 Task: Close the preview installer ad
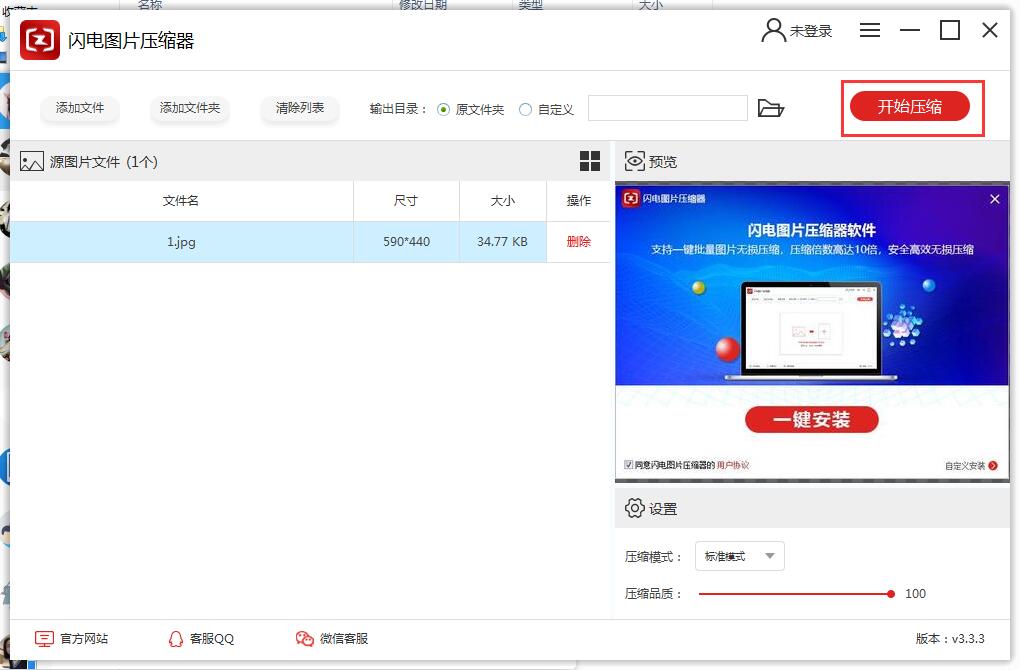(994, 199)
